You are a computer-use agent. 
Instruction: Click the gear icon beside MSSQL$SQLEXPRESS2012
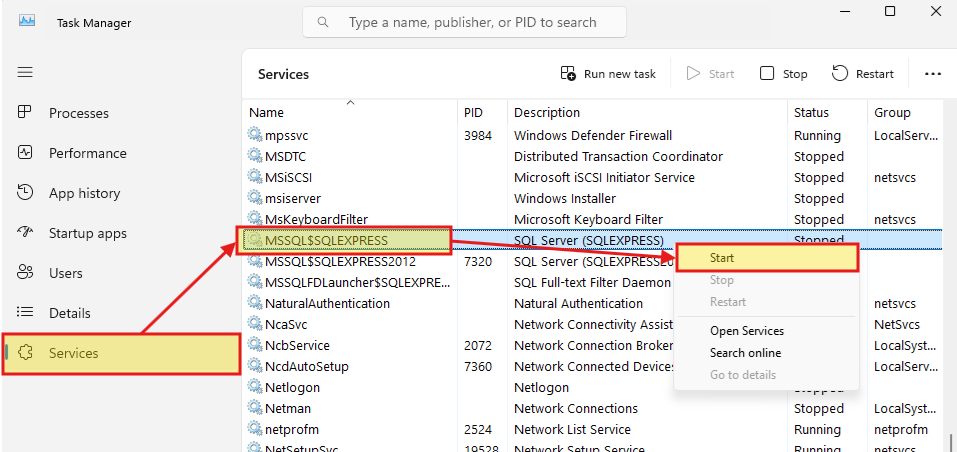tap(254, 261)
